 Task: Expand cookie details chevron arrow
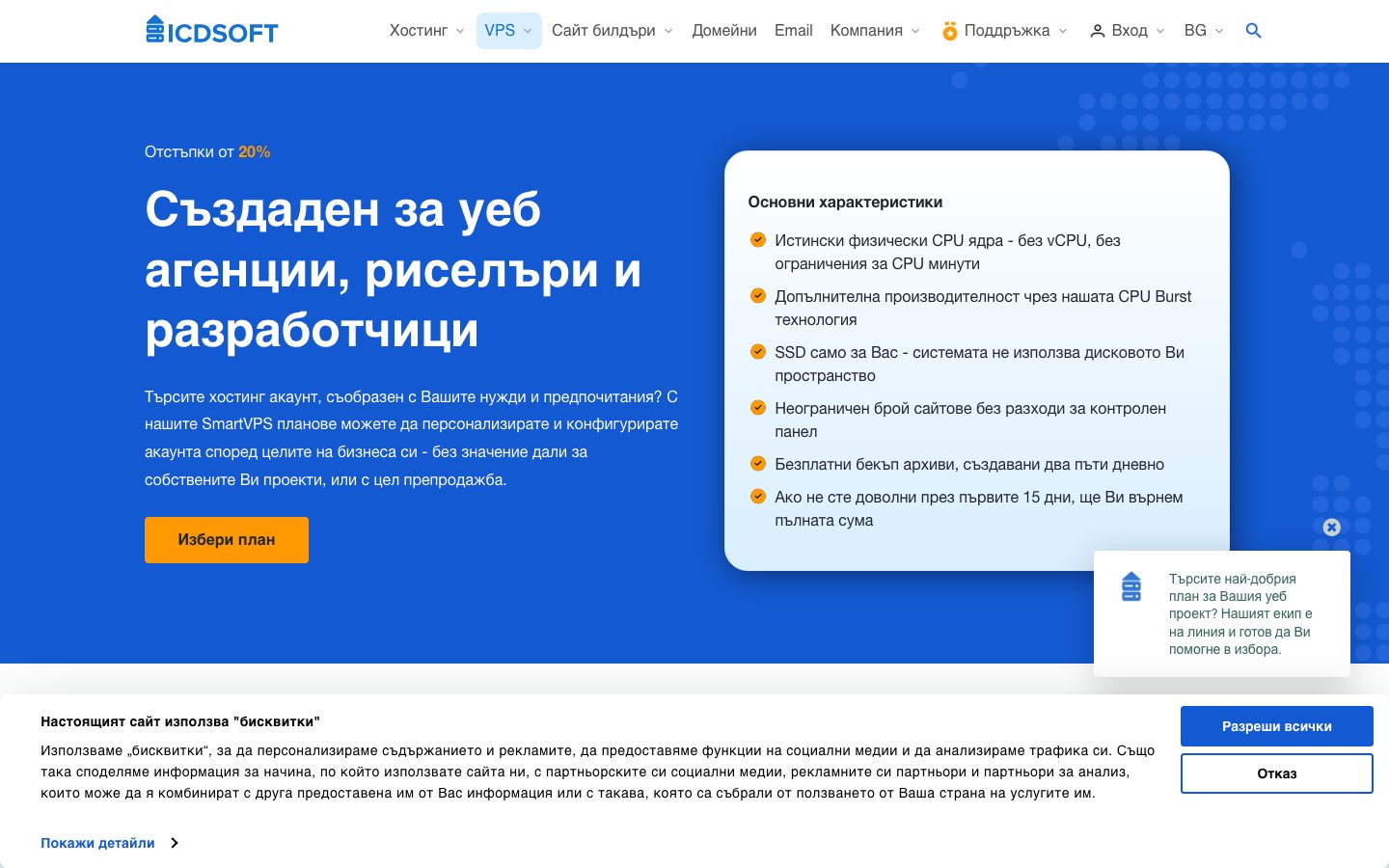click(175, 843)
